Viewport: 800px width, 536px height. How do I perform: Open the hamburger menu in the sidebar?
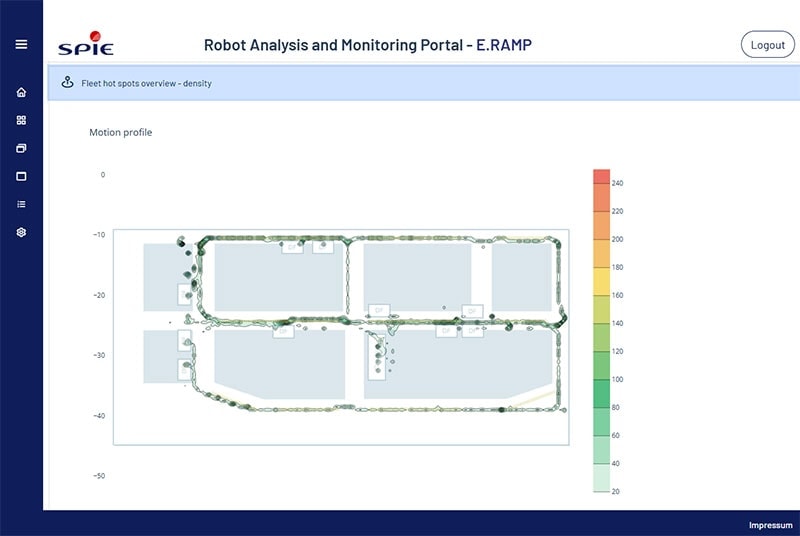(x=21, y=44)
